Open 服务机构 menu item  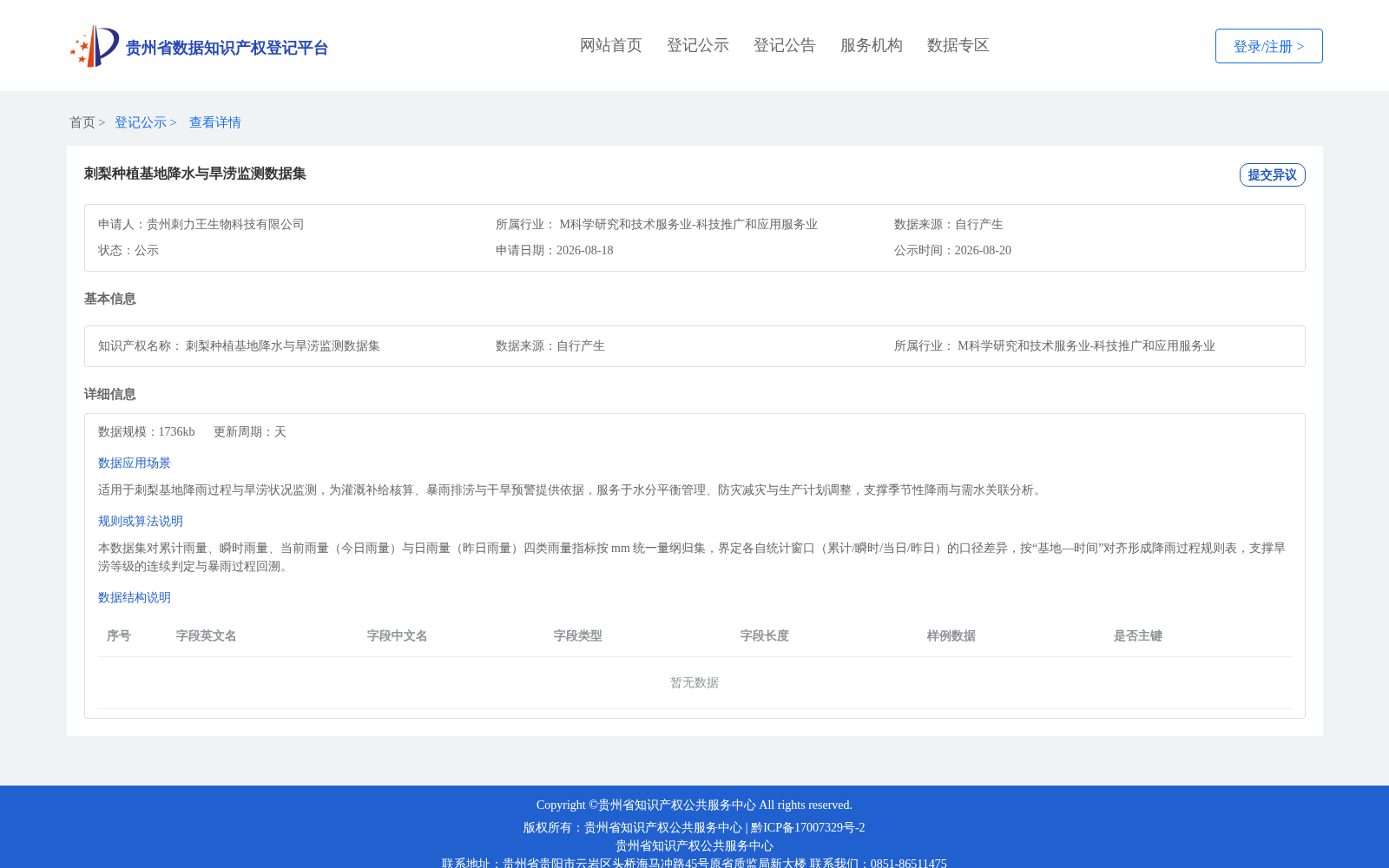[872, 45]
